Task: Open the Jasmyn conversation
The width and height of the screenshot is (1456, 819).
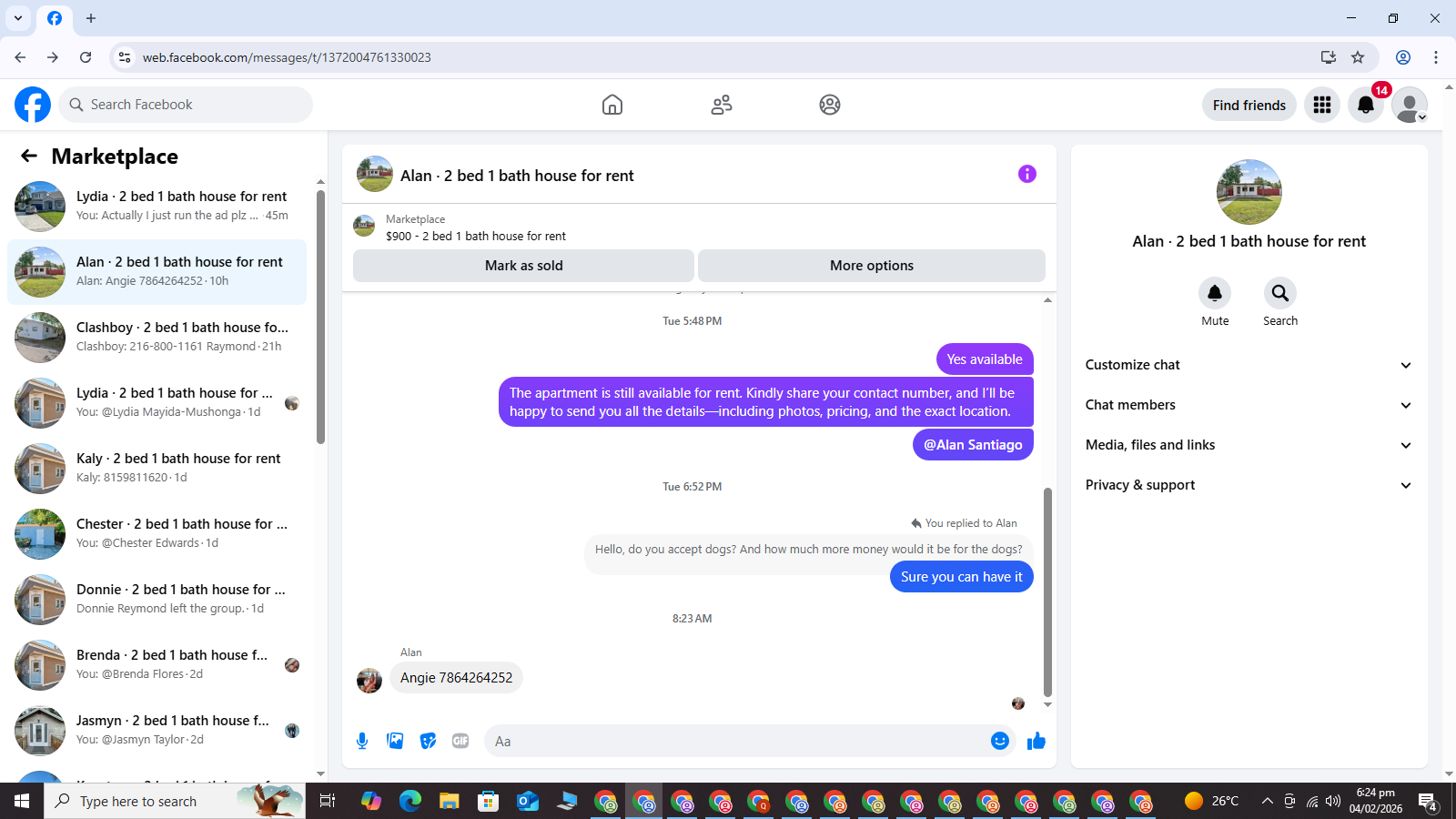Action: (x=157, y=731)
